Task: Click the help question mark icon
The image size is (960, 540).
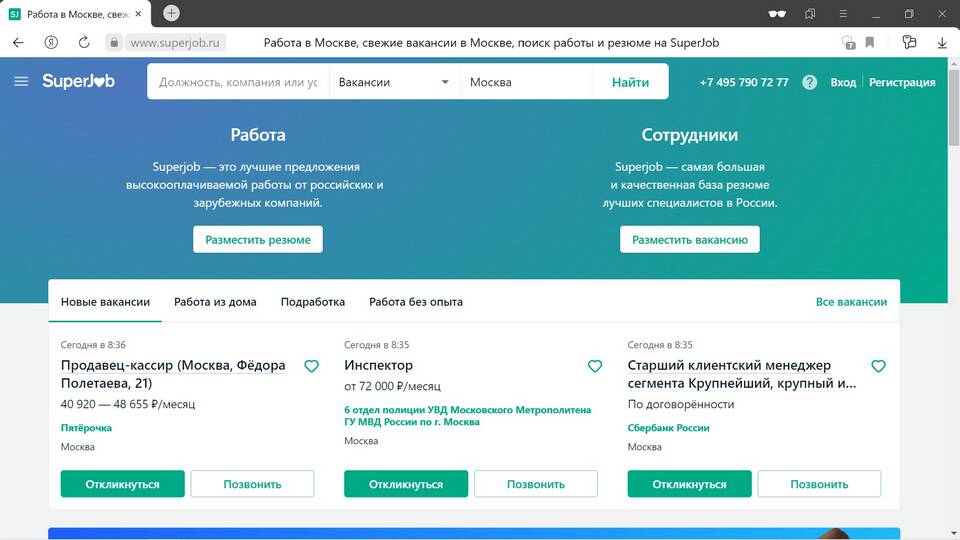Action: pos(809,82)
